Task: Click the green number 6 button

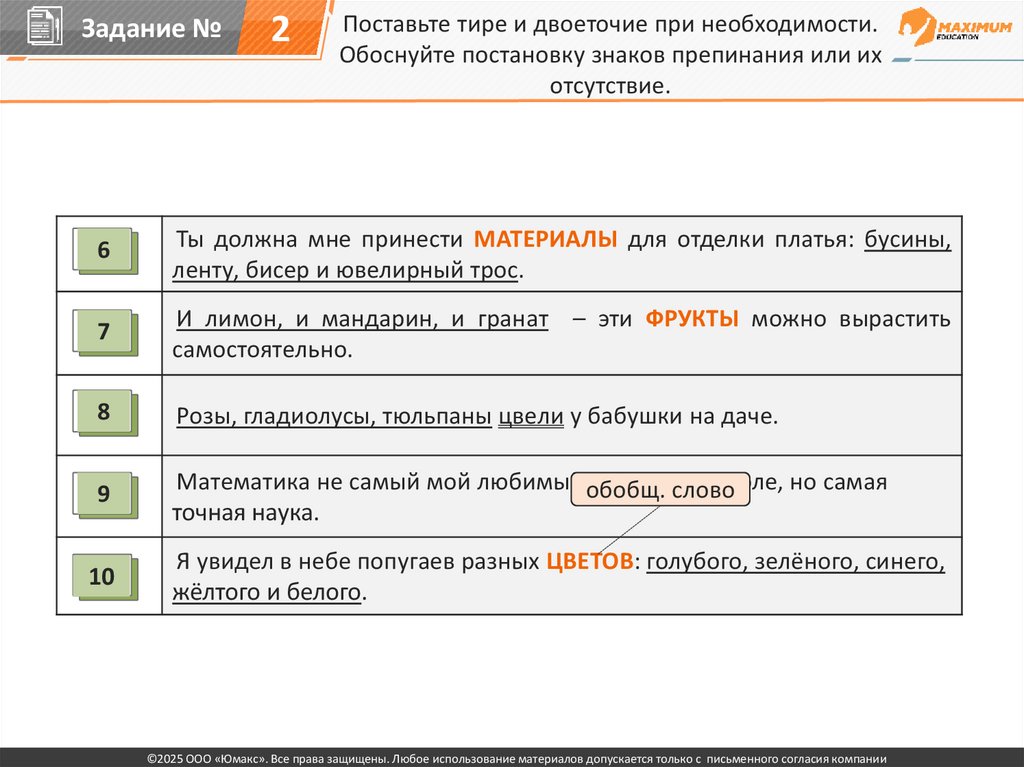Action: click(x=104, y=250)
